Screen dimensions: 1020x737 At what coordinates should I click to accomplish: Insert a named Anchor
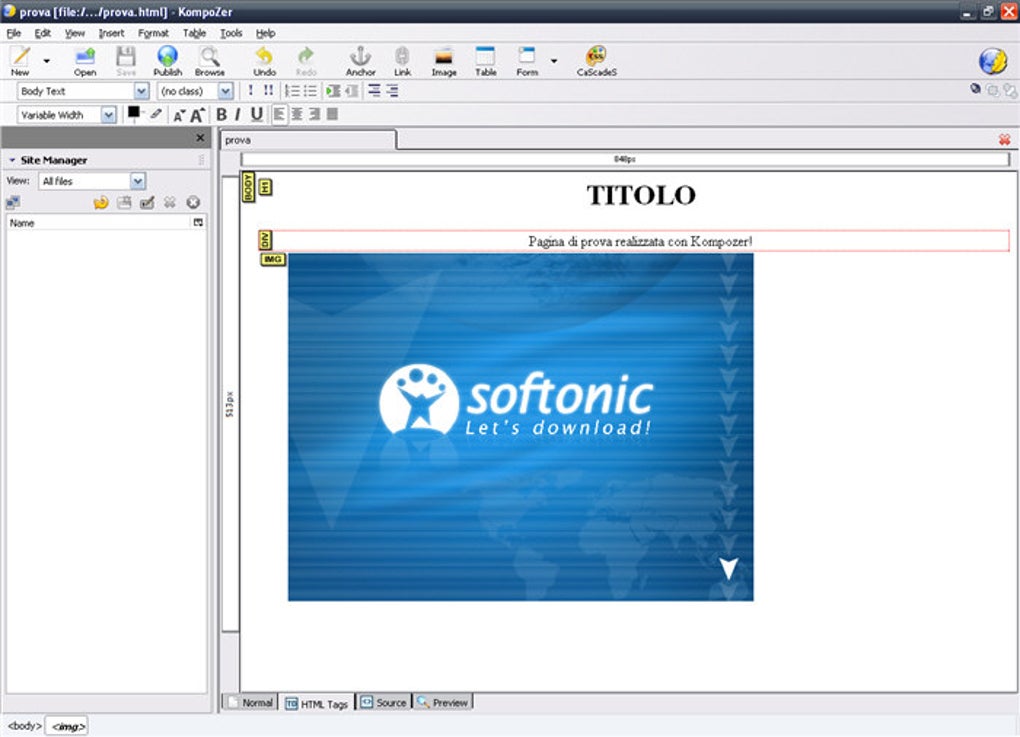pos(360,61)
